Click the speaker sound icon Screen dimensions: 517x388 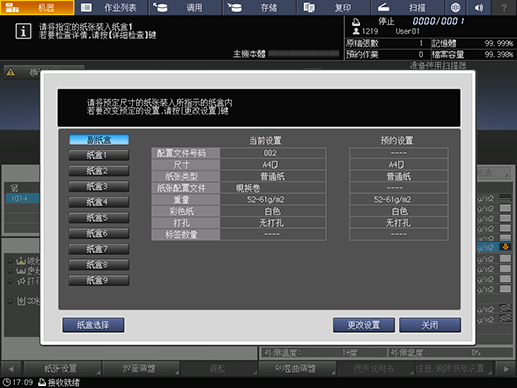tap(479, 7)
